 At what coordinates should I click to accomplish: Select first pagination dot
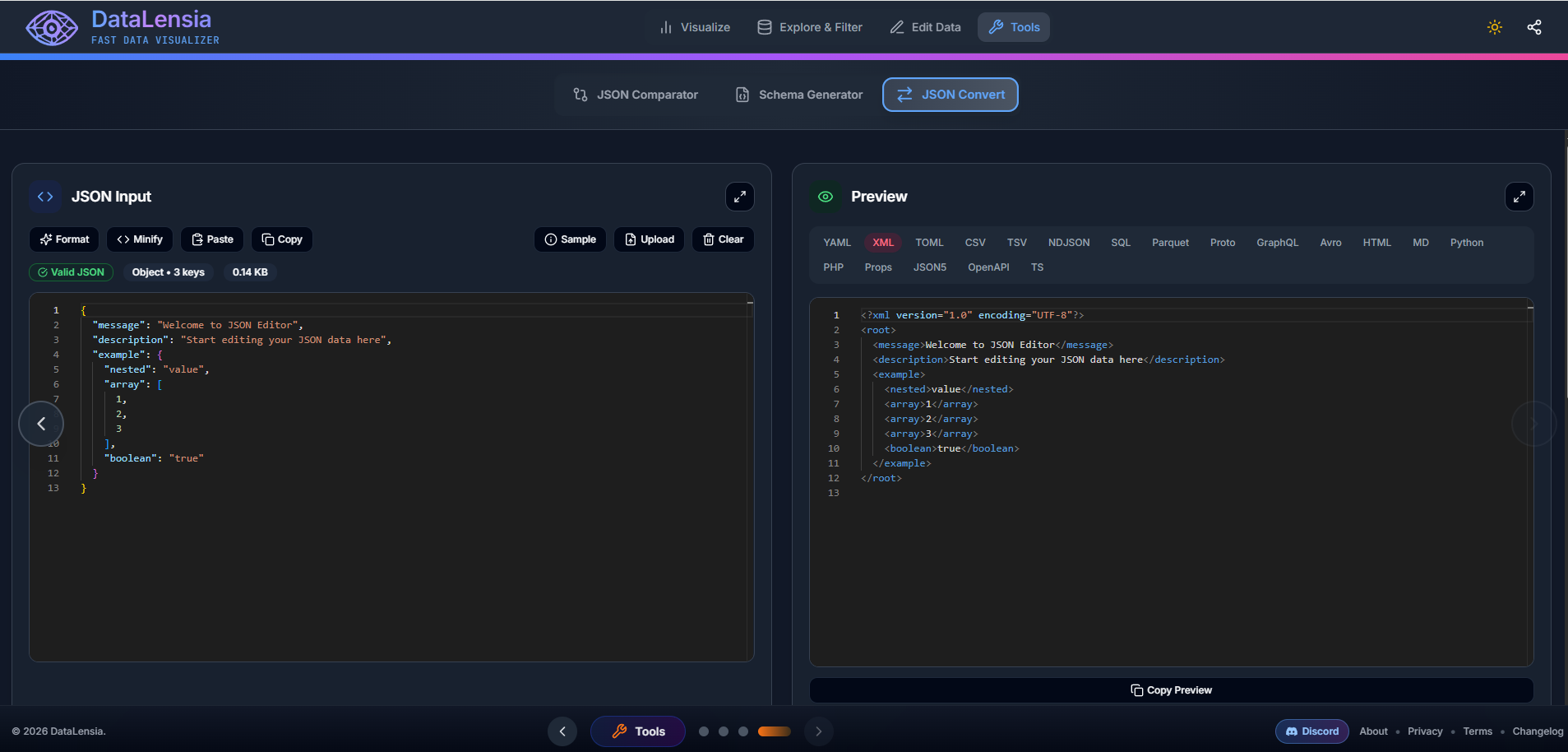coord(704,731)
